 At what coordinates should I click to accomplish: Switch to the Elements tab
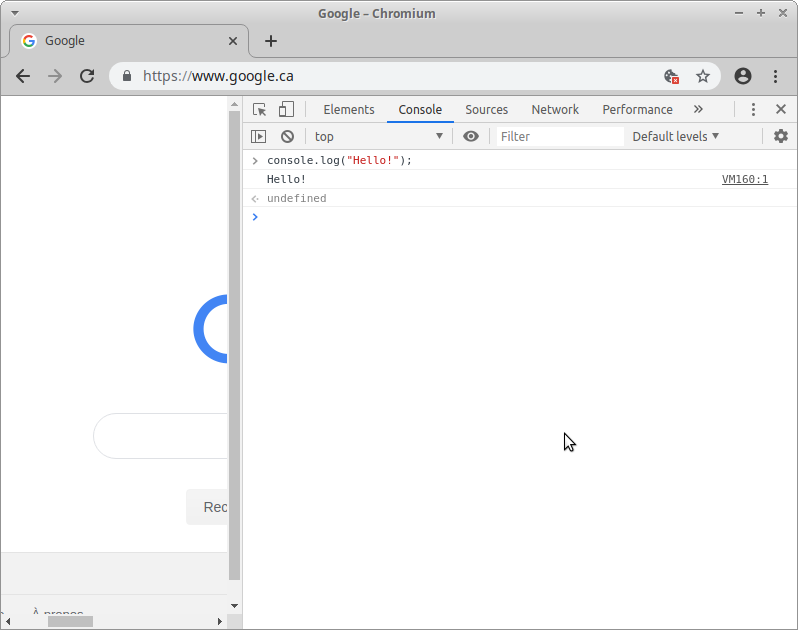(349, 110)
